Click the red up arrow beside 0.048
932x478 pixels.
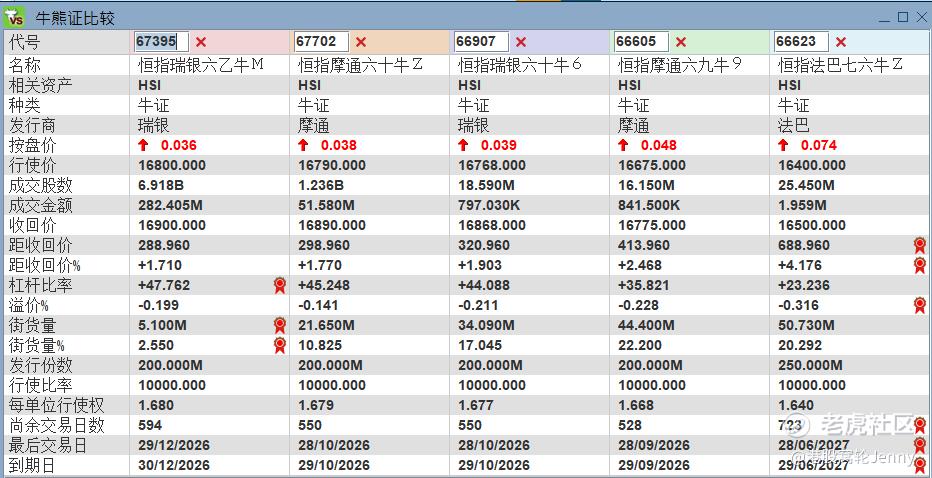[x=623, y=145]
